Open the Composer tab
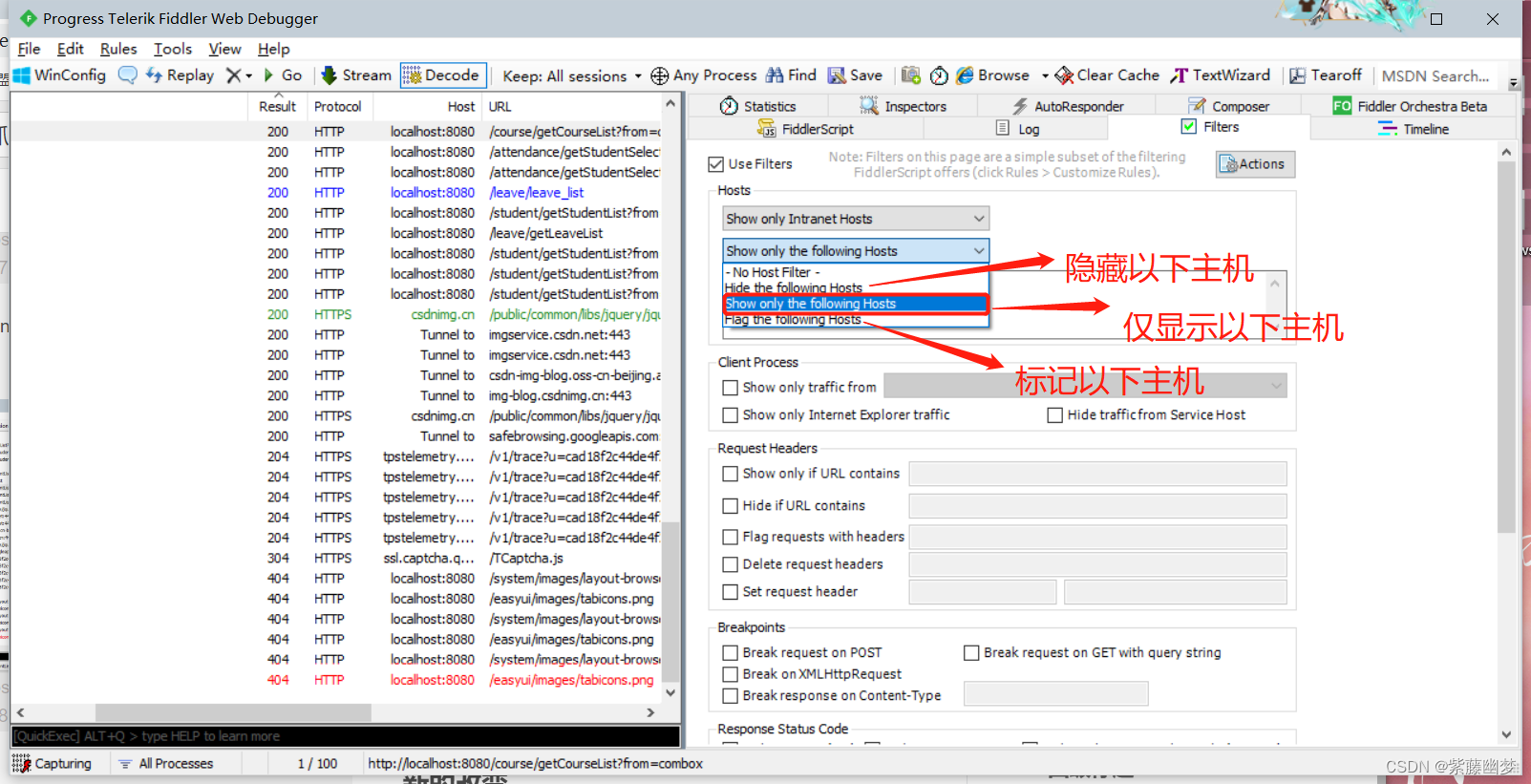Image resolution: width=1531 pixels, height=784 pixels. (1228, 106)
